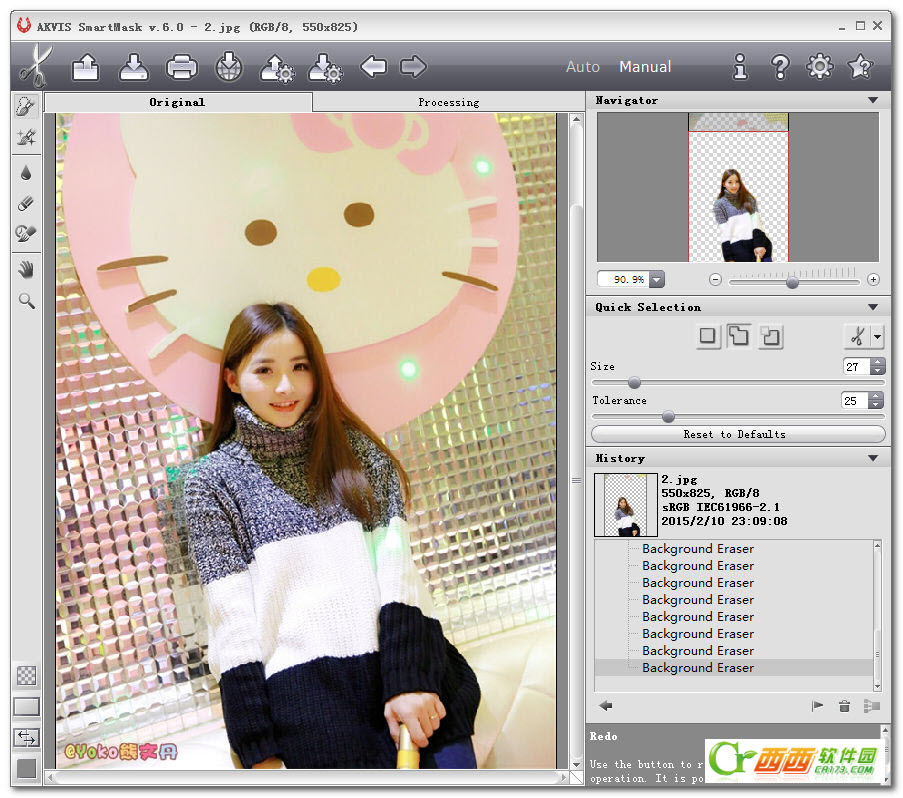
Task: Click the Tolerance value field showing 25
Action: pos(855,401)
